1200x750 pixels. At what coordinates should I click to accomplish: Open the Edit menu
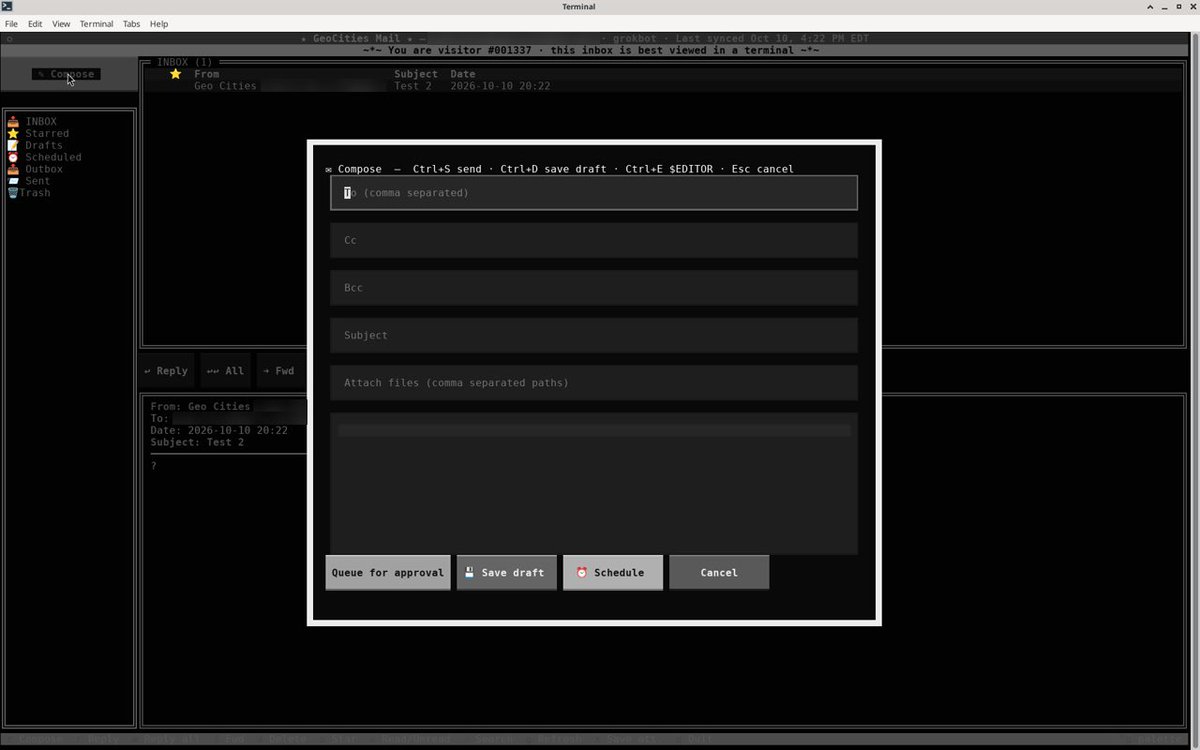[35, 23]
